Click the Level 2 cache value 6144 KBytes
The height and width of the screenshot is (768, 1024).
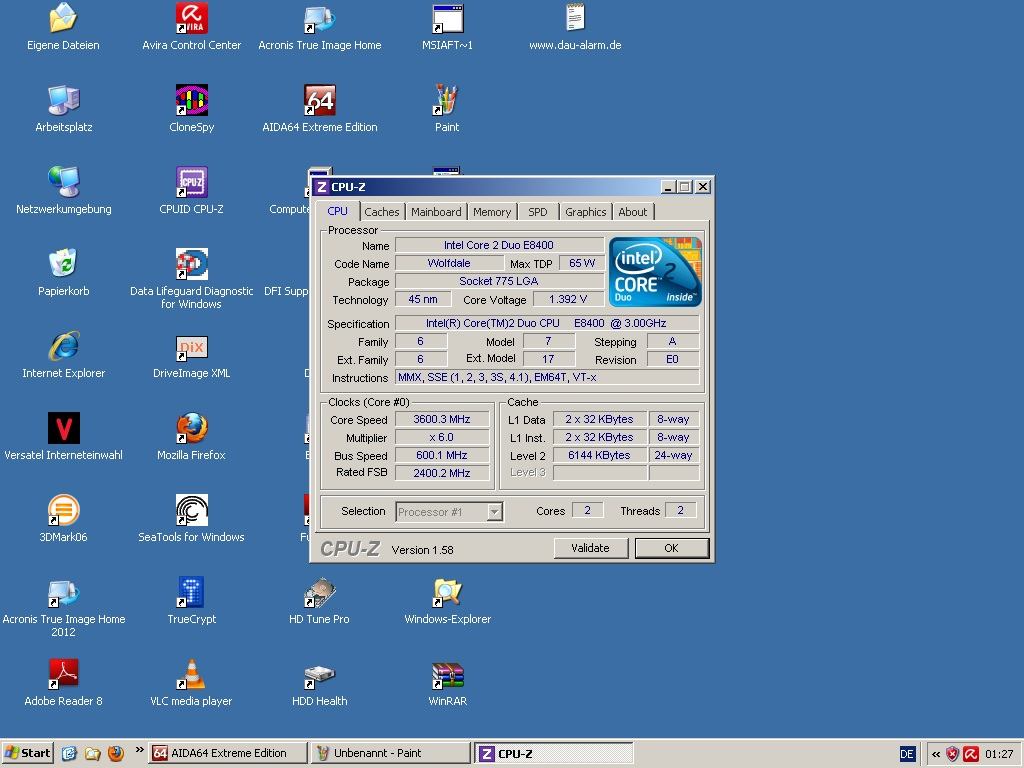coord(600,455)
